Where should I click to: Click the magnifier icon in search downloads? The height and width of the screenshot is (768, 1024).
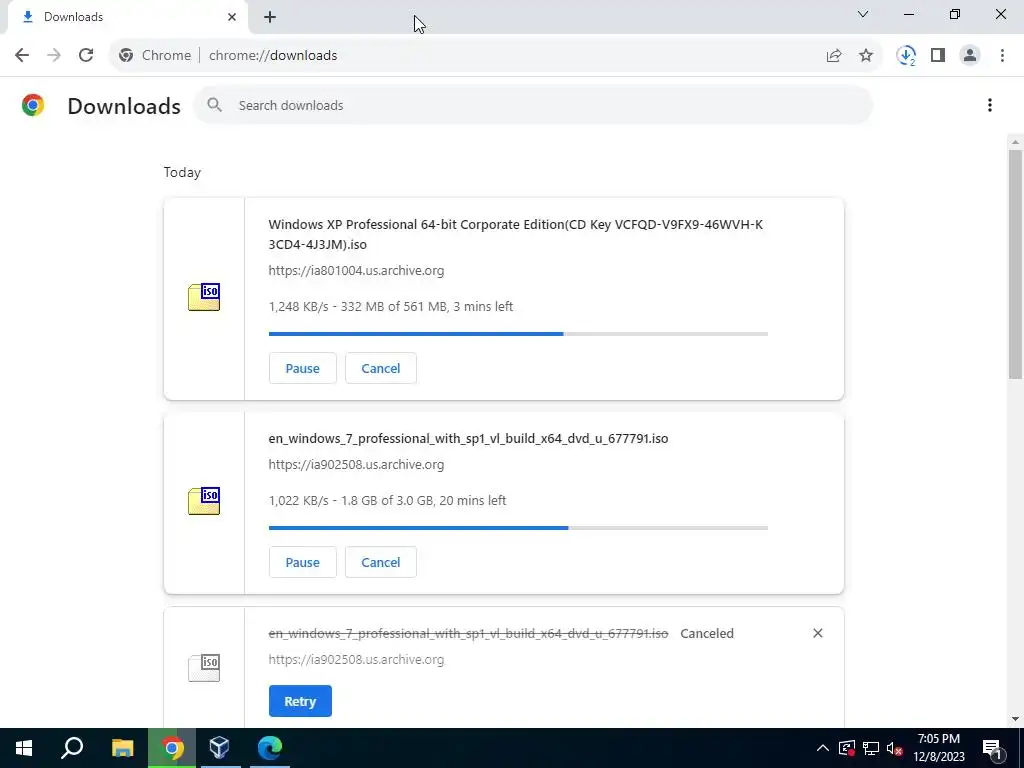pyautogui.click(x=214, y=105)
